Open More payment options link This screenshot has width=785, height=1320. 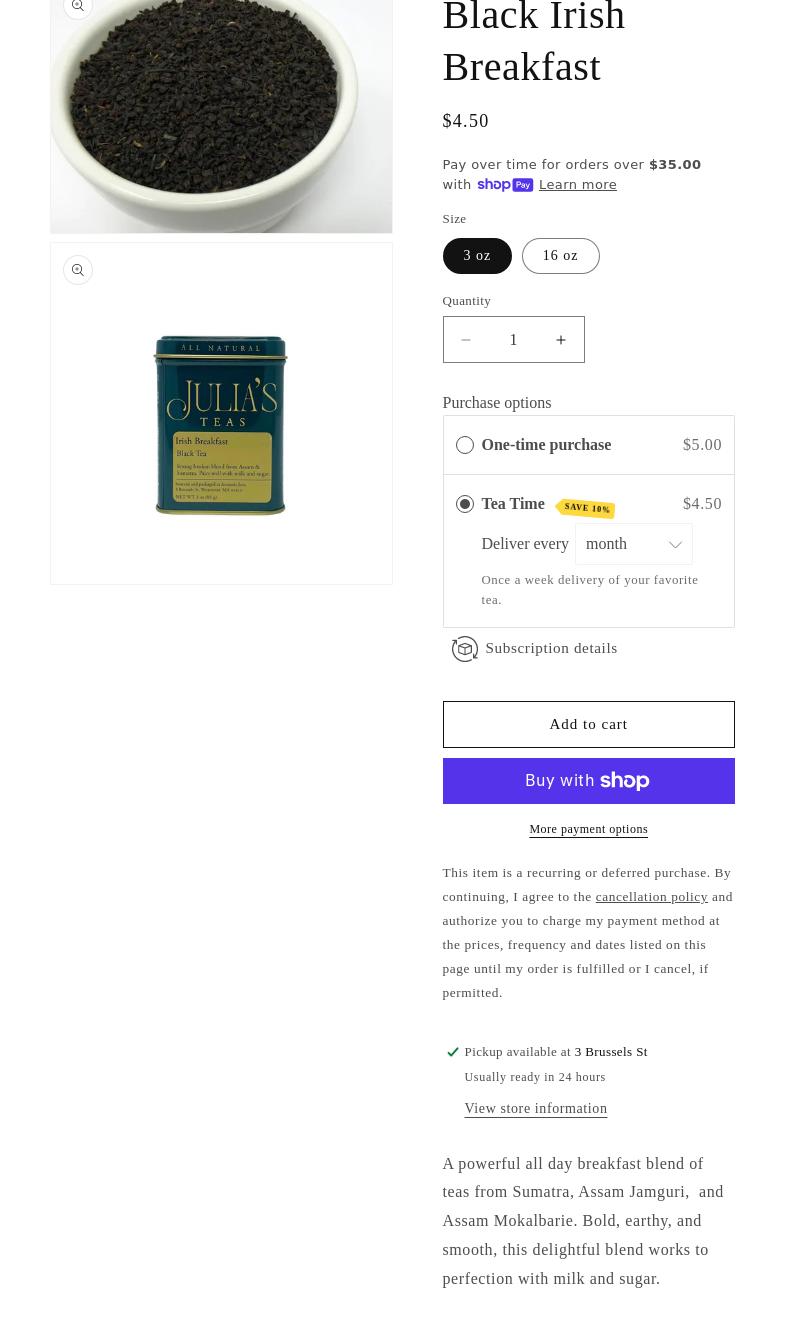588,830
